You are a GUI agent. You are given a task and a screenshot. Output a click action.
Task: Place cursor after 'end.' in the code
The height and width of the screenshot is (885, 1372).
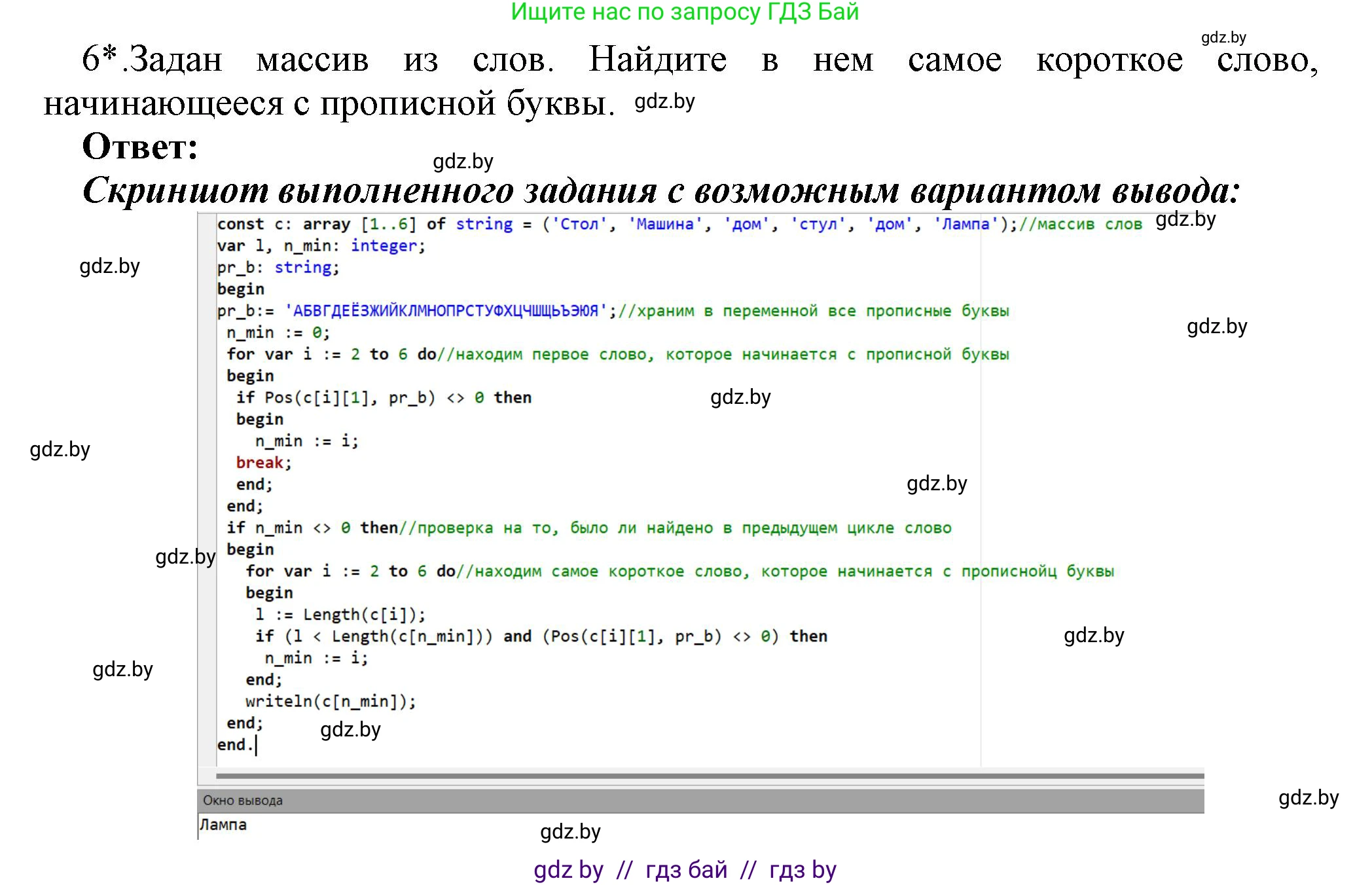point(255,746)
